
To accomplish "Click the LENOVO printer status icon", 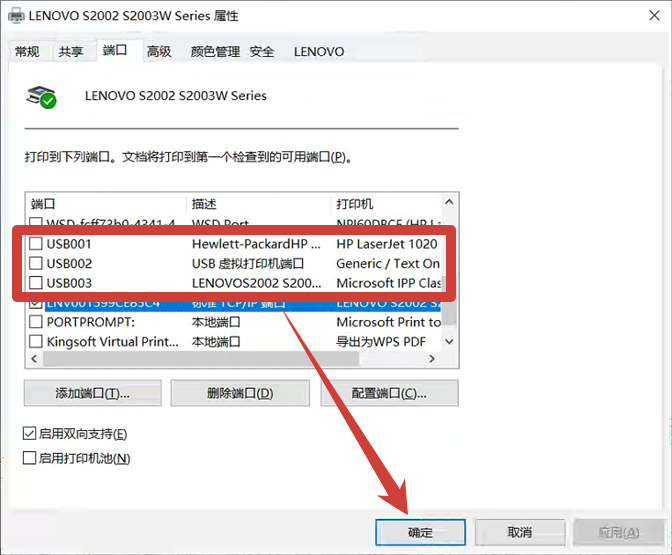I will (41, 97).
